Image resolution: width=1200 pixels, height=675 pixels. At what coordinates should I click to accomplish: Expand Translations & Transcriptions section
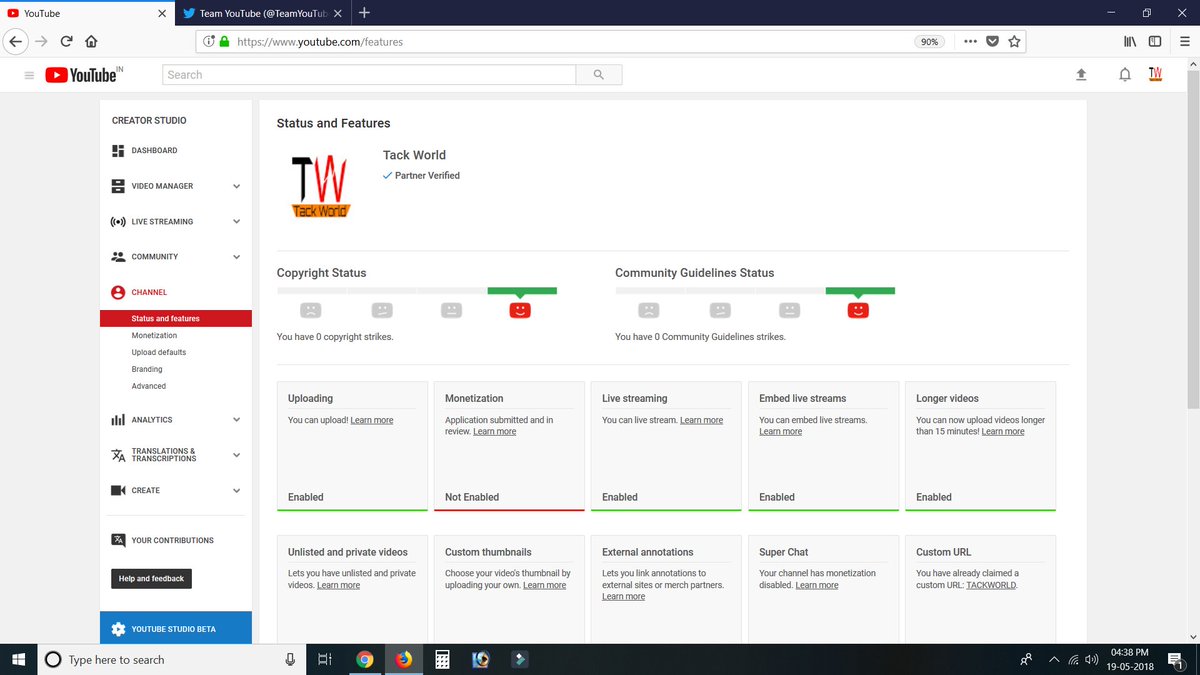click(x=236, y=455)
